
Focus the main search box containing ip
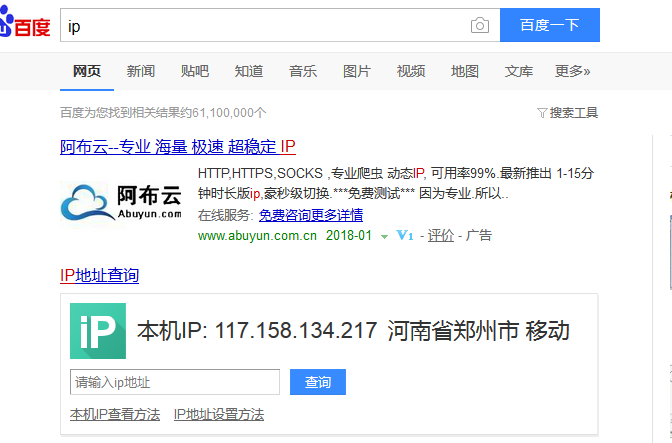tap(280, 25)
